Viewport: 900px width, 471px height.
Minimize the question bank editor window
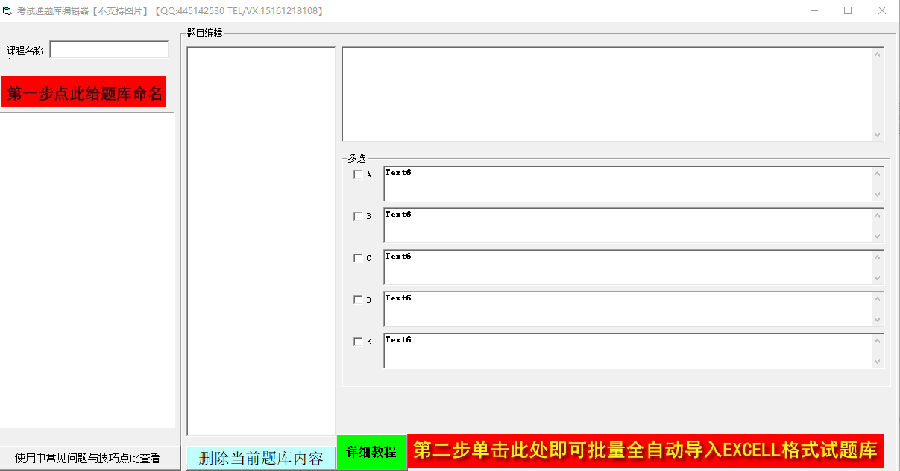[x=814, y=10]
